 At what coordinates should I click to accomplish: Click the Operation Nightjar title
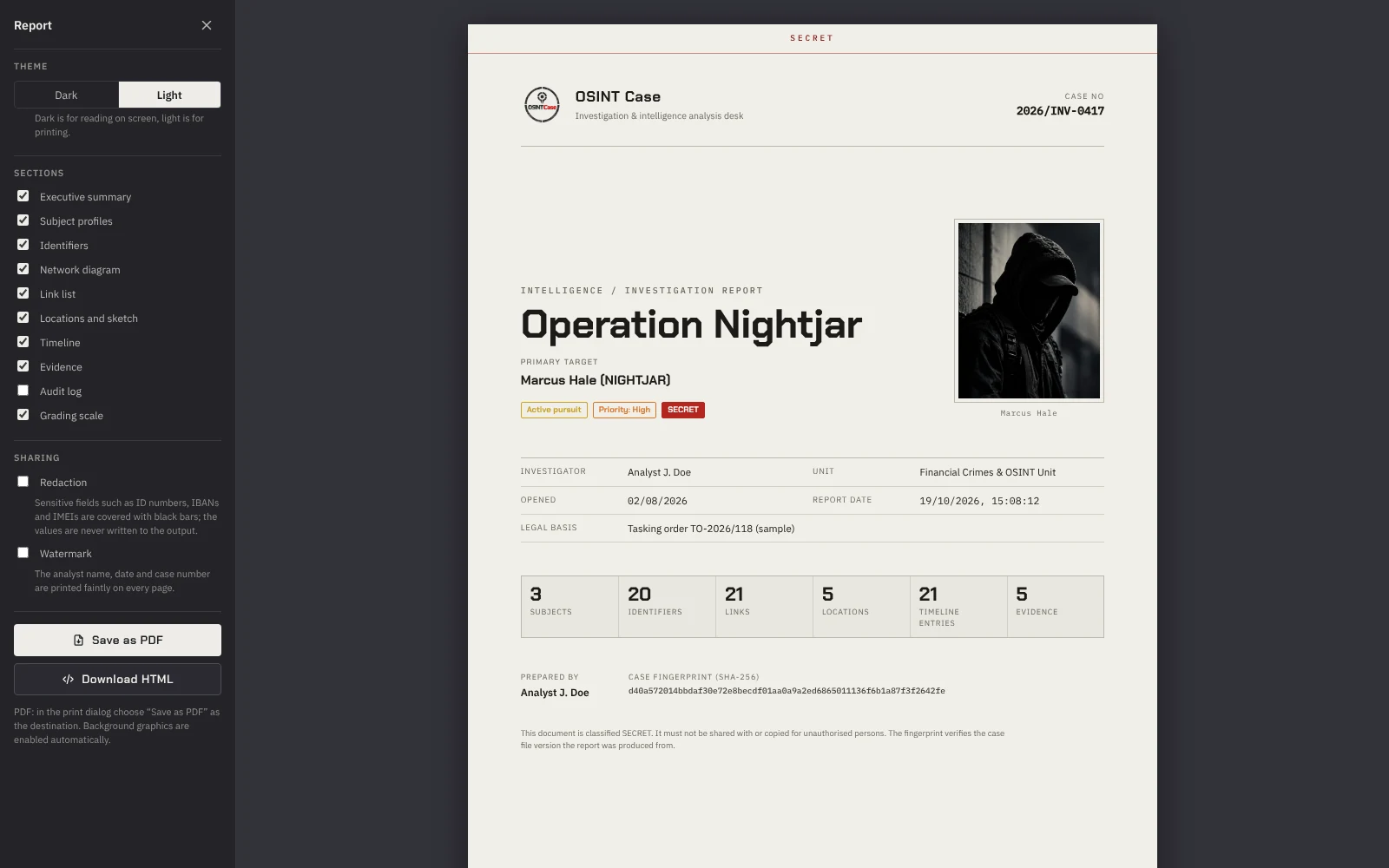pos(691,325)
